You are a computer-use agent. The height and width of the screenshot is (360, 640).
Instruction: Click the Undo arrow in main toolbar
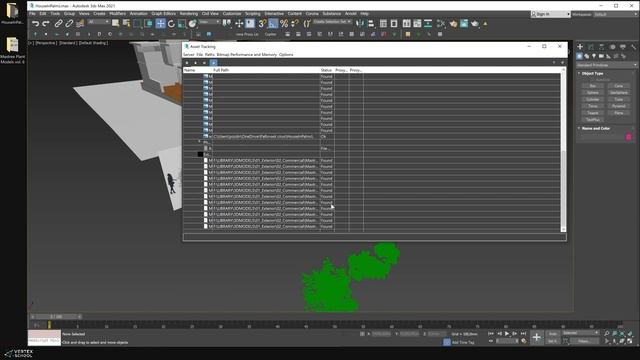click(x=36, y=24)
